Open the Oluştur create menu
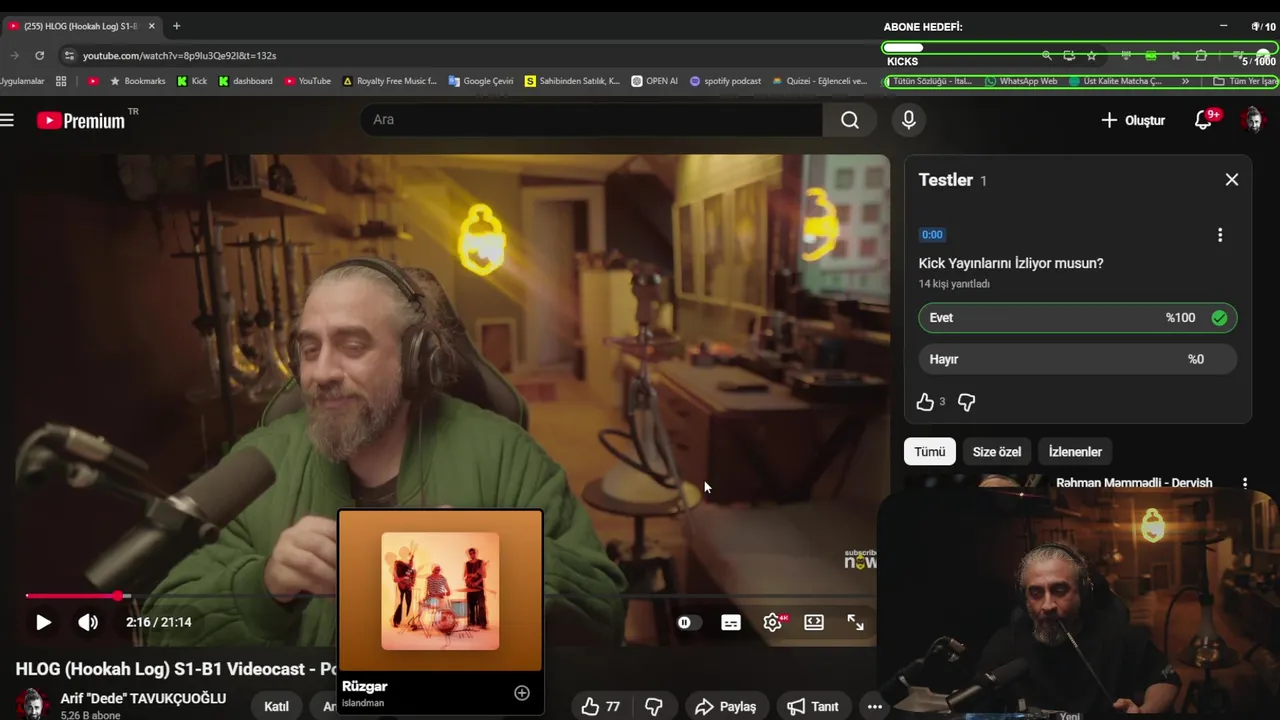Image resolution: width=1280 pixels, height=720 pixels. click(1133, 120)
